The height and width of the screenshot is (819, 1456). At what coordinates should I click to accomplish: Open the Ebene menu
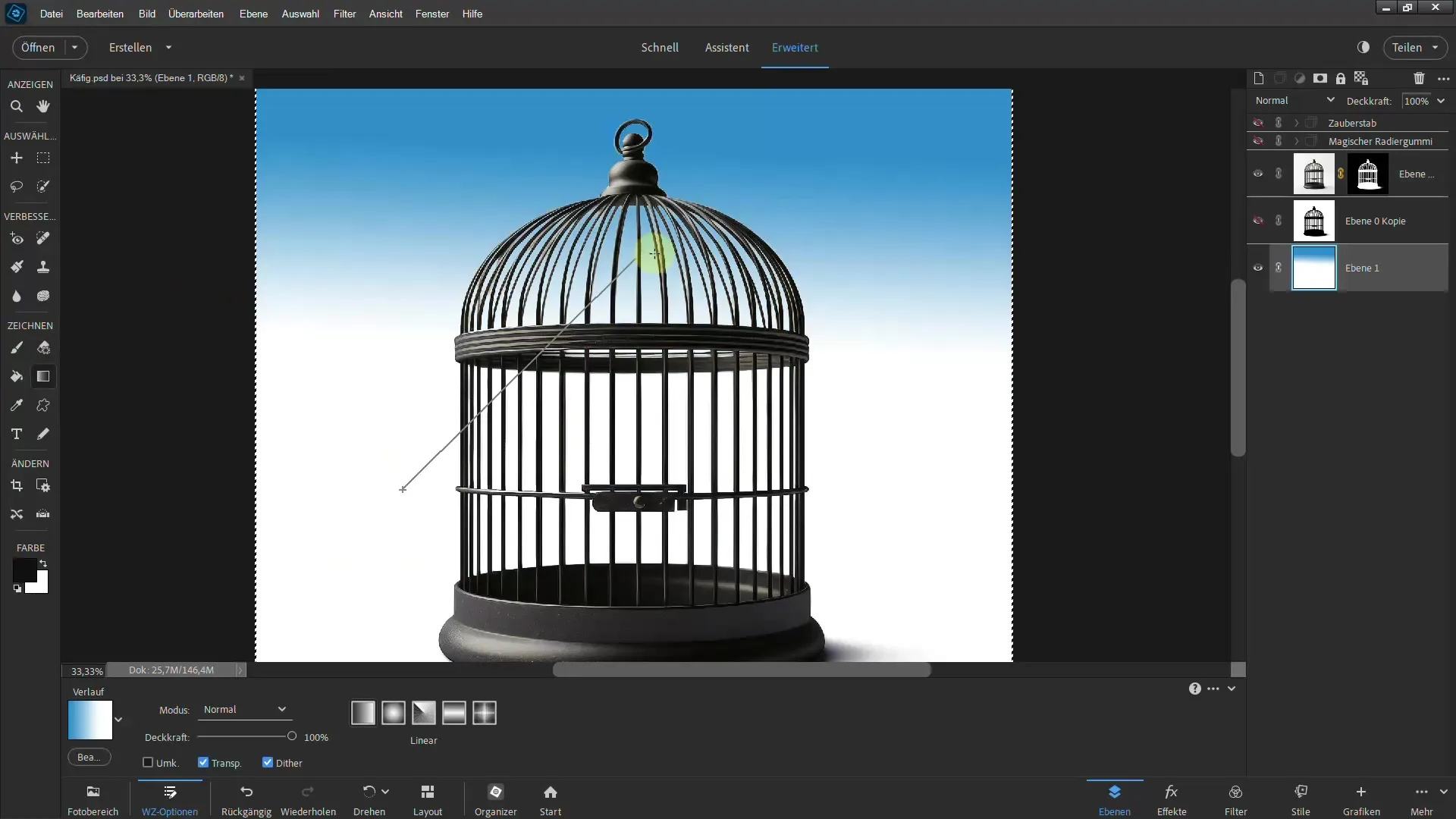click(253, 14)
